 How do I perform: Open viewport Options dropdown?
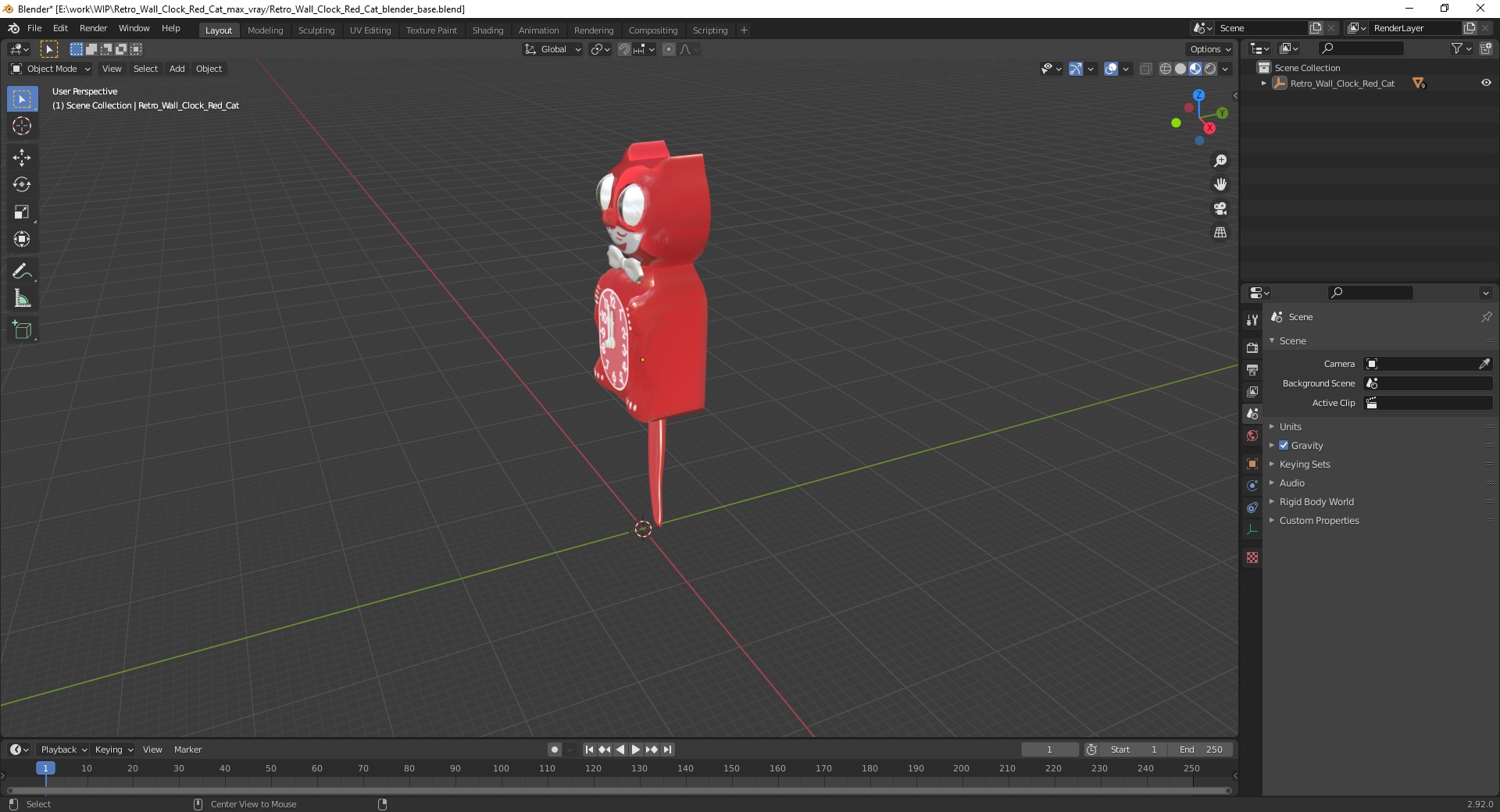(1209, 49)
